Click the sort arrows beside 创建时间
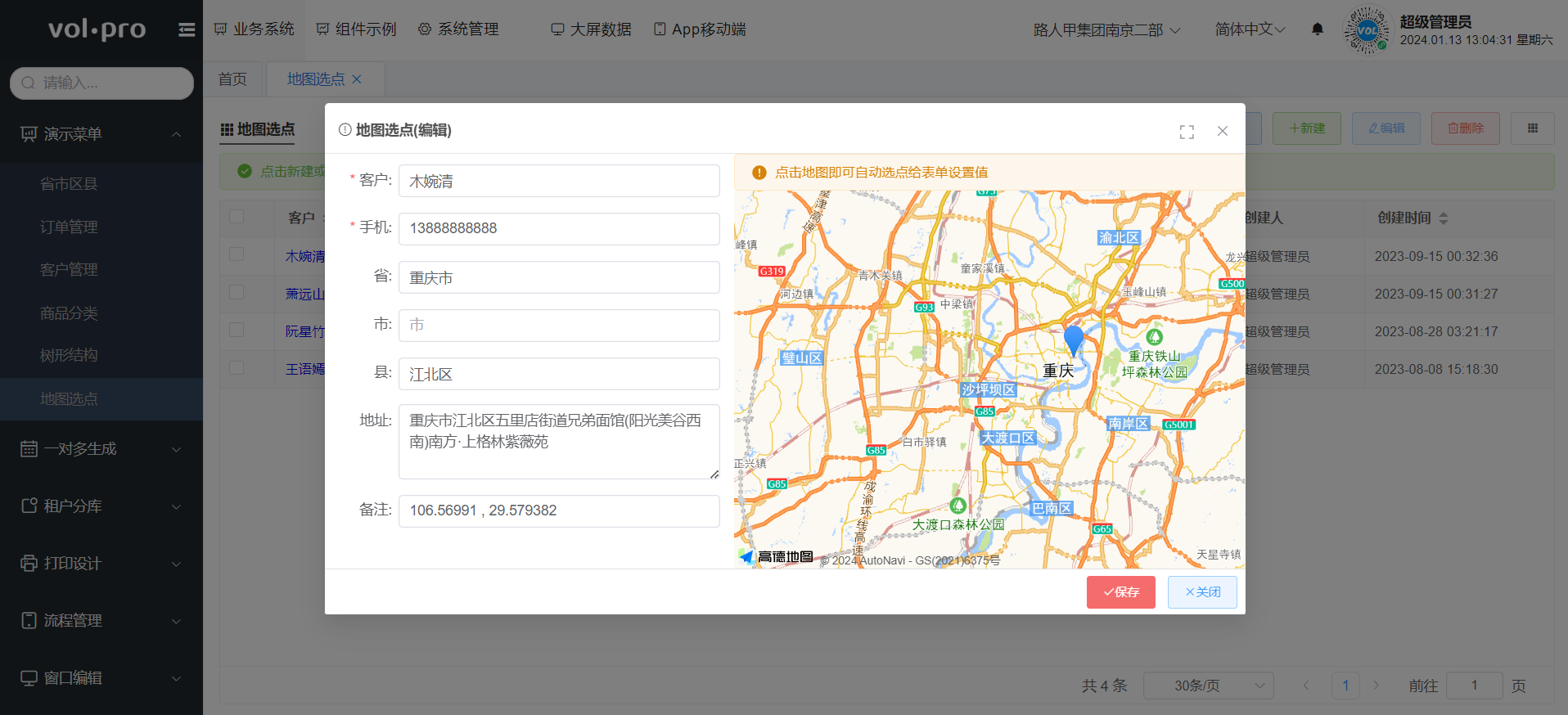This screenshot has width=1568, height=715. (x=1444, y=218)
